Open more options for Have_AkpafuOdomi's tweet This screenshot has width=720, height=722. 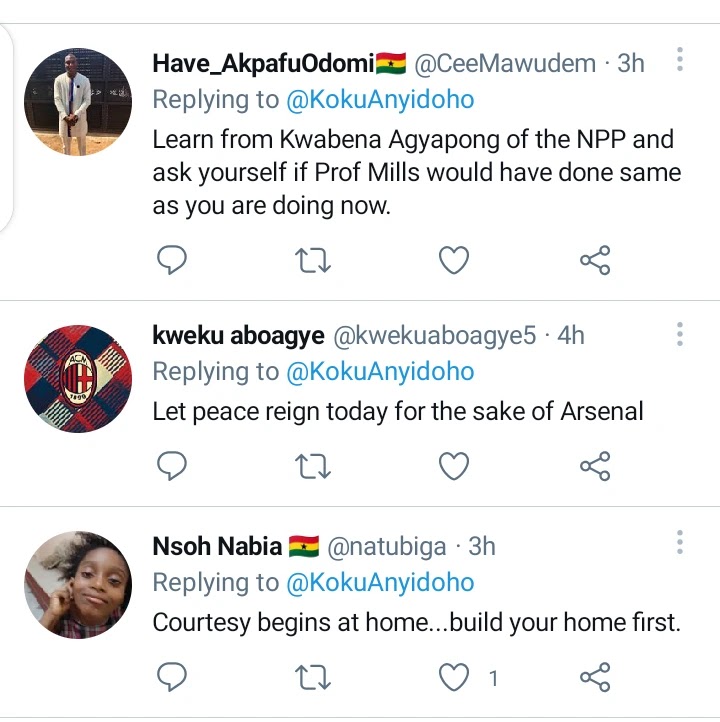pos(680,61)
